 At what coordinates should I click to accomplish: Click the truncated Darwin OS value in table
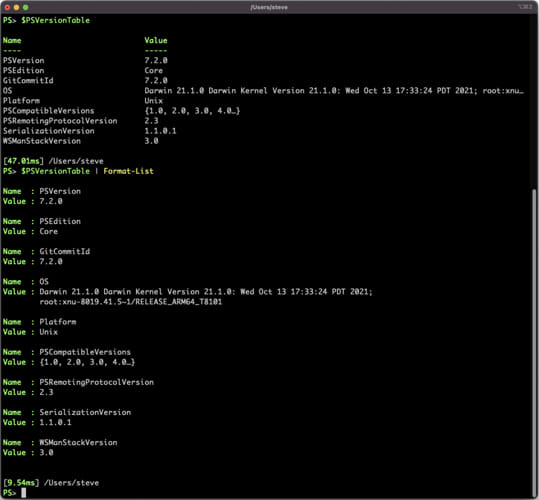[x=334, y=91]
